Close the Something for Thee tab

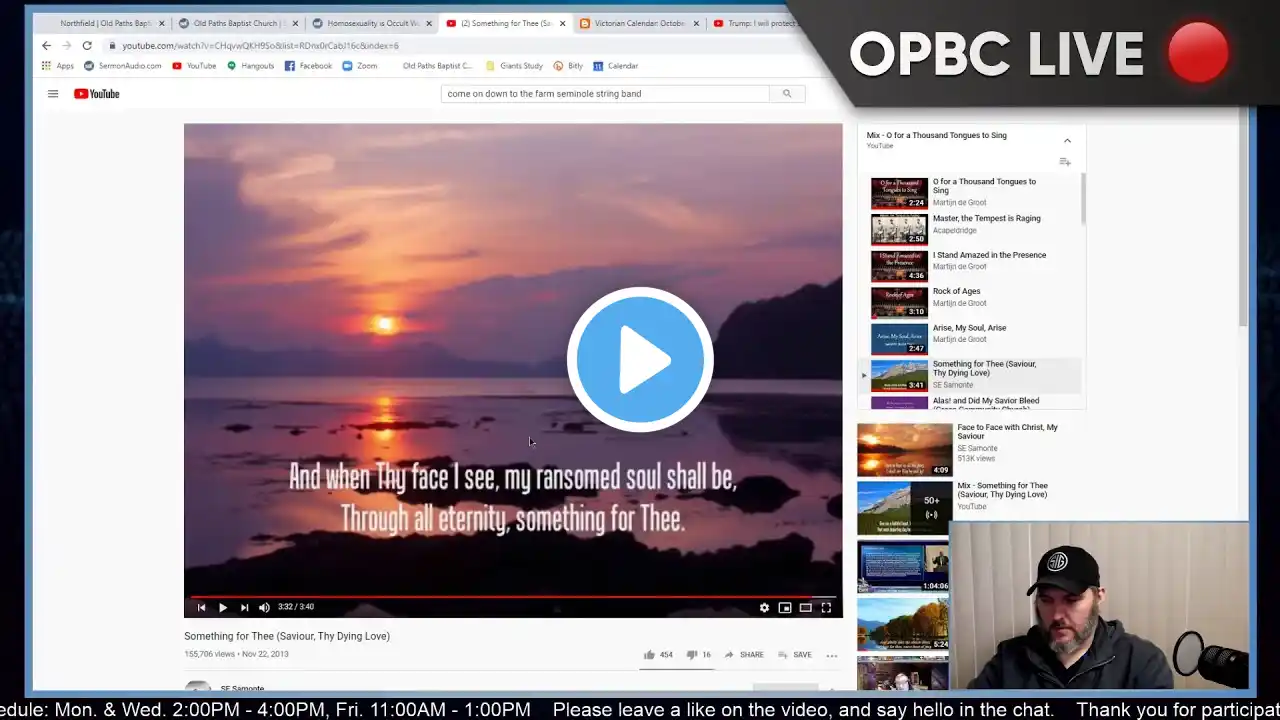point(562,23)
